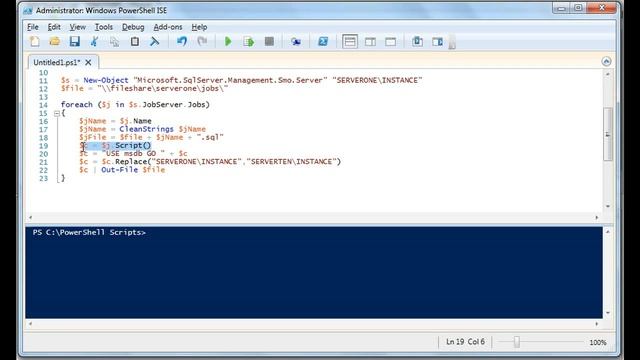The height and width of the screenshot is (360, 640).
Task: Click console pane scroll down arrow
Action: [x=608, y=313]
